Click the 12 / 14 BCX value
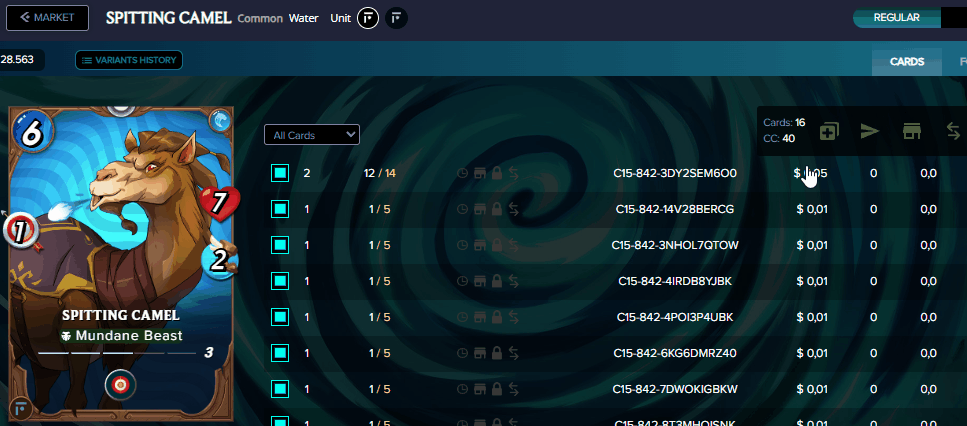The height and width of the screenshot is (426, 967). pos(379,174)
